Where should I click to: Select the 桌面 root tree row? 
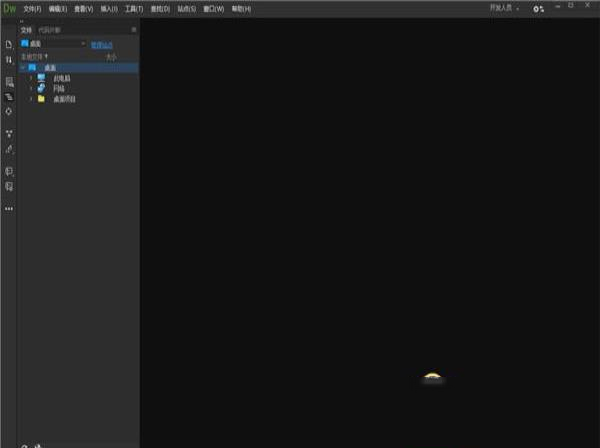point(79,68)
